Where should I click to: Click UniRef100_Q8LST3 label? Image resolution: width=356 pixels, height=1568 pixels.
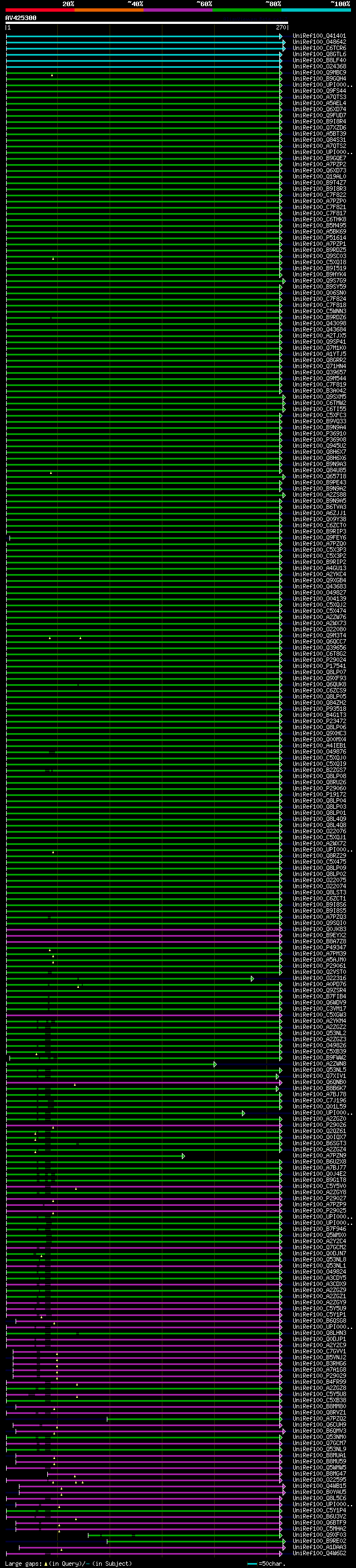click(x=319, y=892)
